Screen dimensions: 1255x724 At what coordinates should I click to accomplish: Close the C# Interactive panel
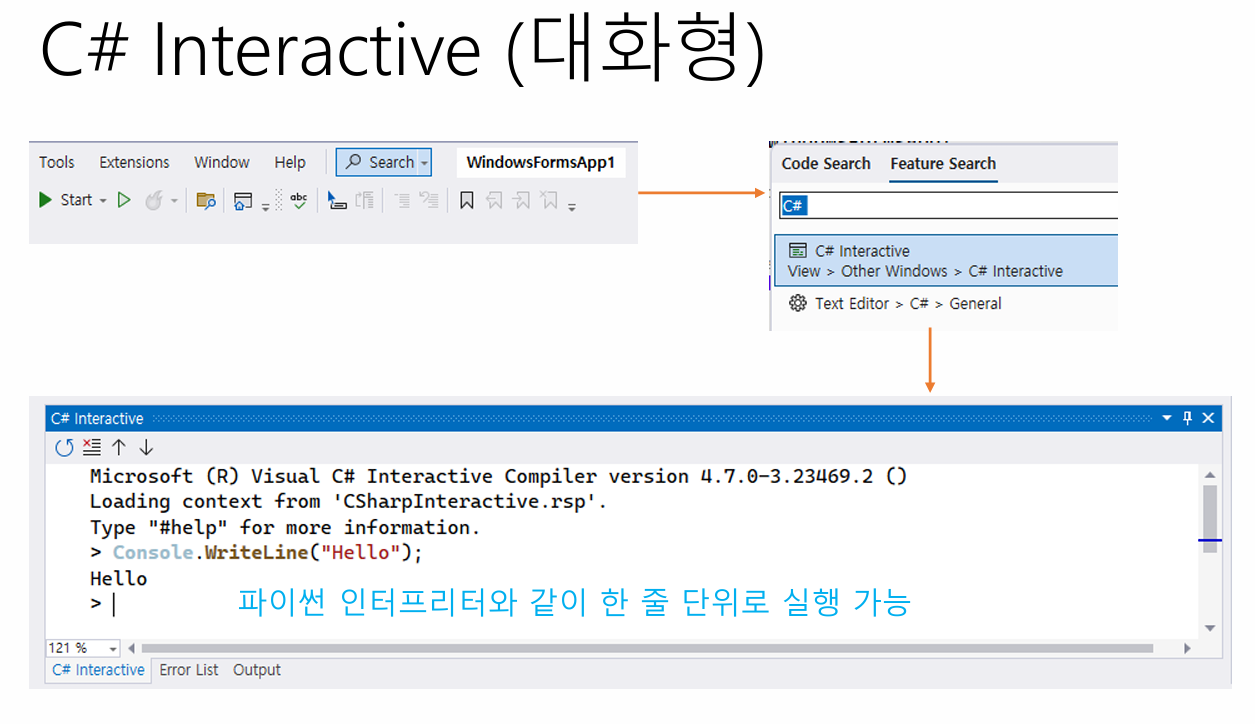pyautogui.click(x=1208, y=419)
